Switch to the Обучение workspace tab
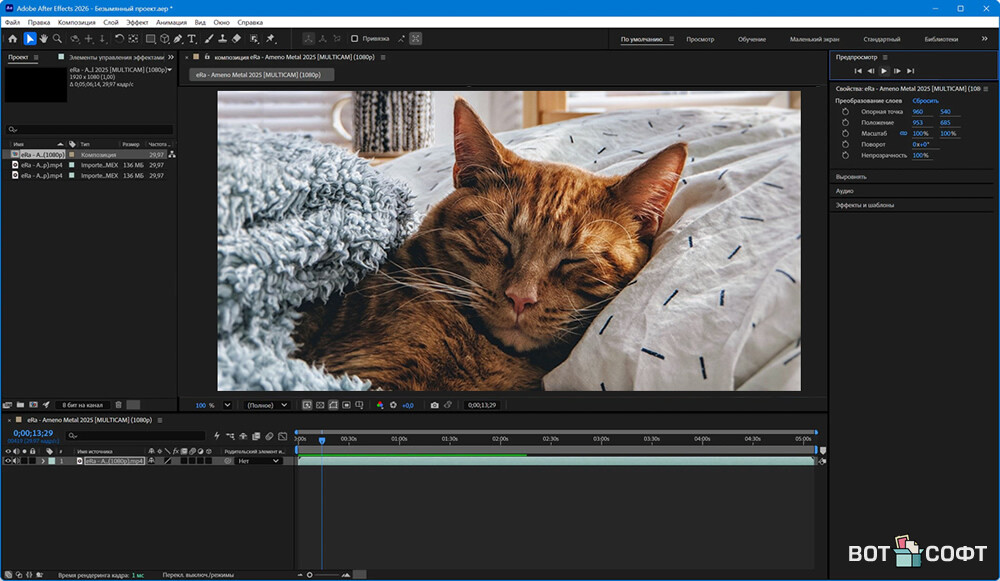Viewport: 1000px width, 581px height. pyautogui.click(x=752, y=39)
